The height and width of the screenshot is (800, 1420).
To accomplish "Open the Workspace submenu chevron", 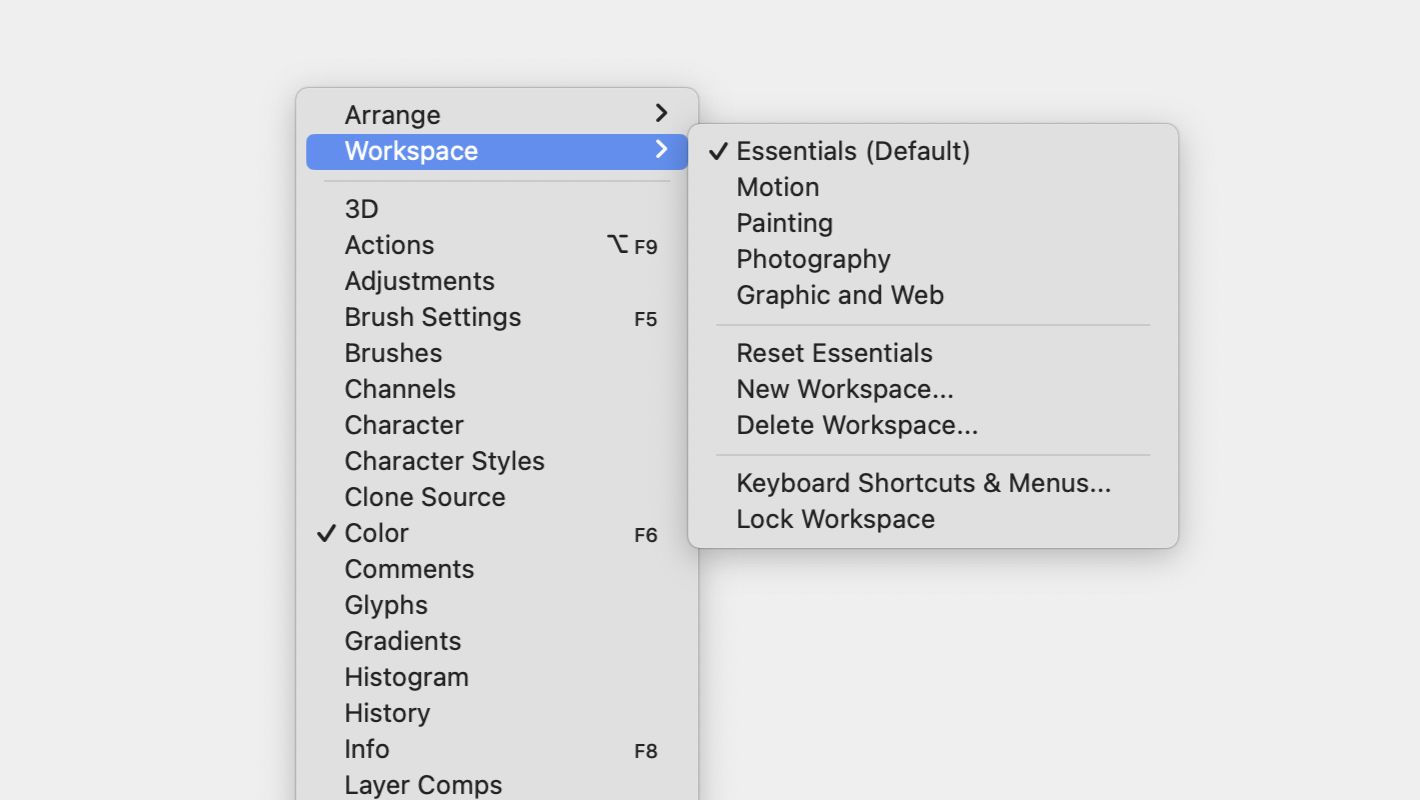I will pyautogui.click(x=660, y=150).
